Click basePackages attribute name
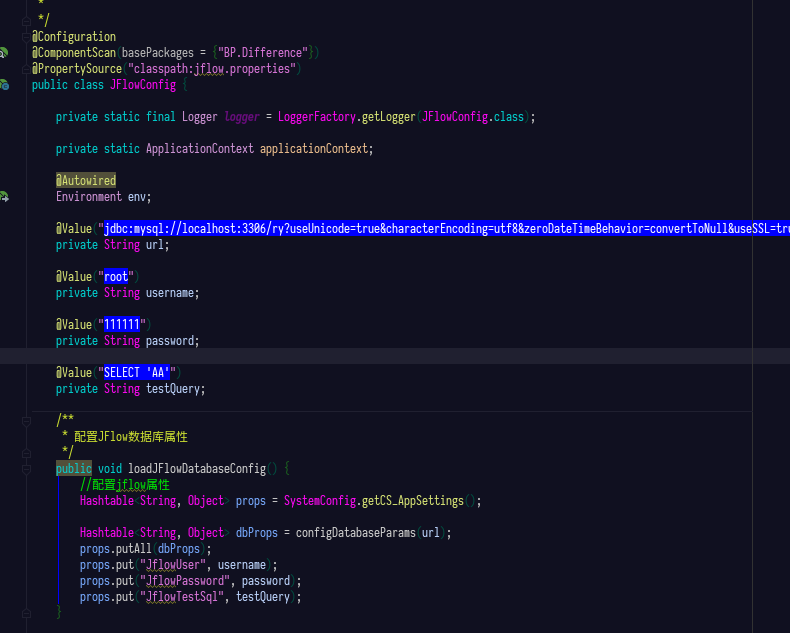Screen dimensions: 790x633 click(158, 53)
